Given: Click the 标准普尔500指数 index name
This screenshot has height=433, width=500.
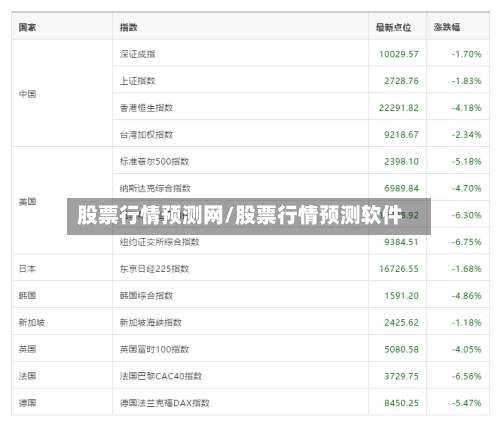Looking at the screenshot, I should click(154, 161).
